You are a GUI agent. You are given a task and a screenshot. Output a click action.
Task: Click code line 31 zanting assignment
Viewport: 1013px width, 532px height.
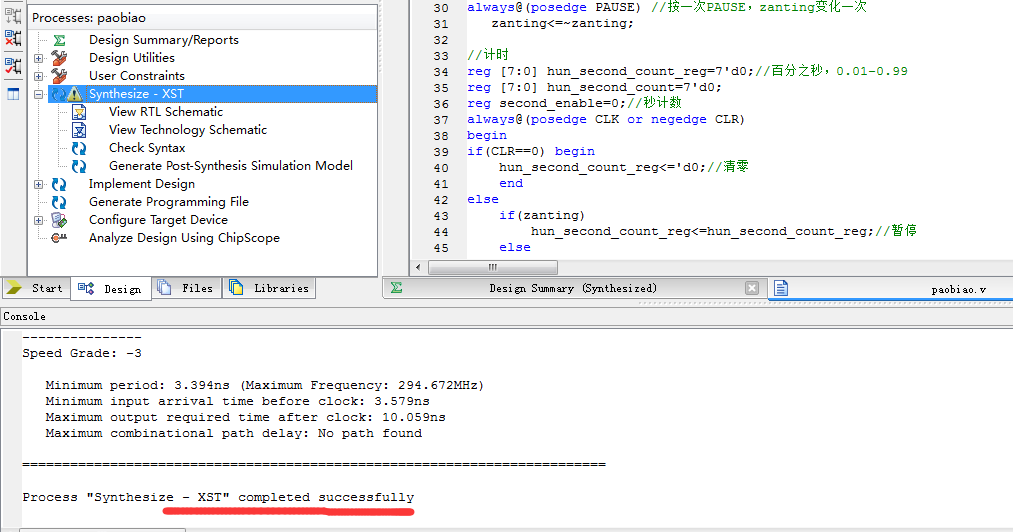562,23
